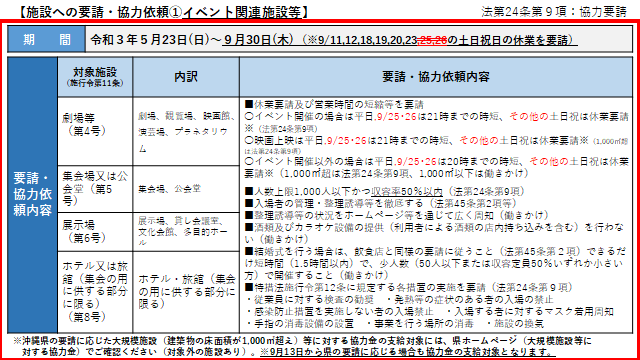The image size is (640, 360).
Task: Click the line ■休業要請及び営業時間の短縮等を要請
Action: pyautogui.click(x=334, y=104)
